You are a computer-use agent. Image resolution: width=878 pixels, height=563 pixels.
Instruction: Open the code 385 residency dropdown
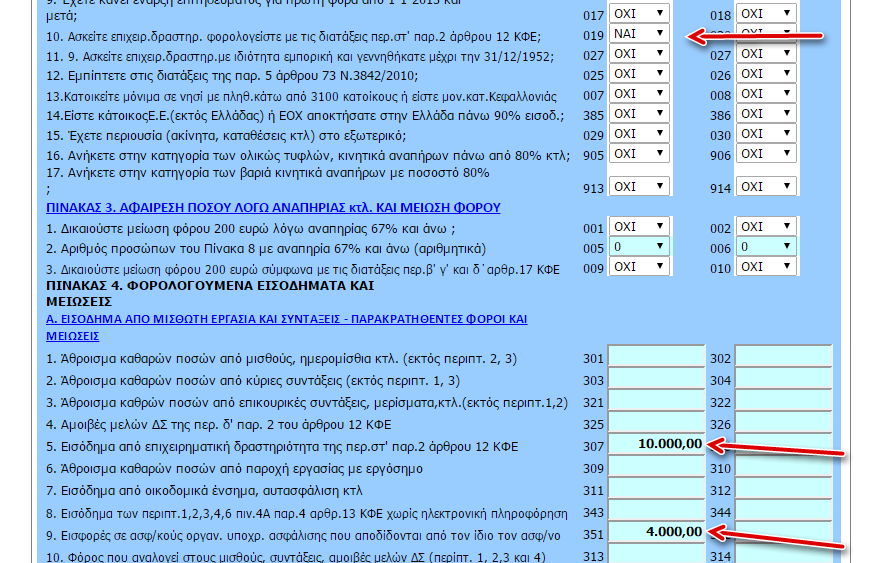point(638,114)
